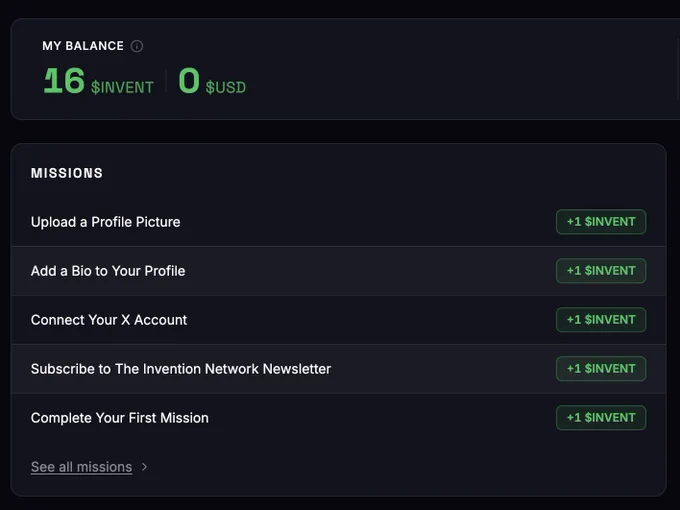Click the chevron beside See all missions
Viewport: 680px width, 510px height.
[144, 467]
